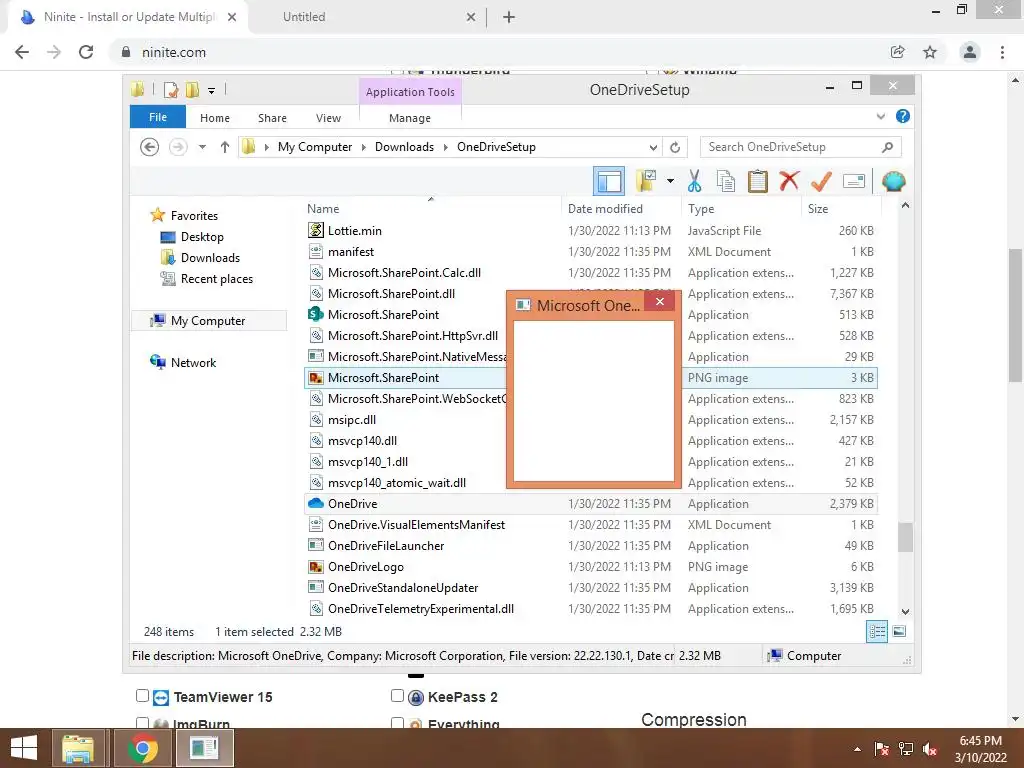Click the search magnifier in OneDriveSetup search
The image size is (1024, 768).
887,147
